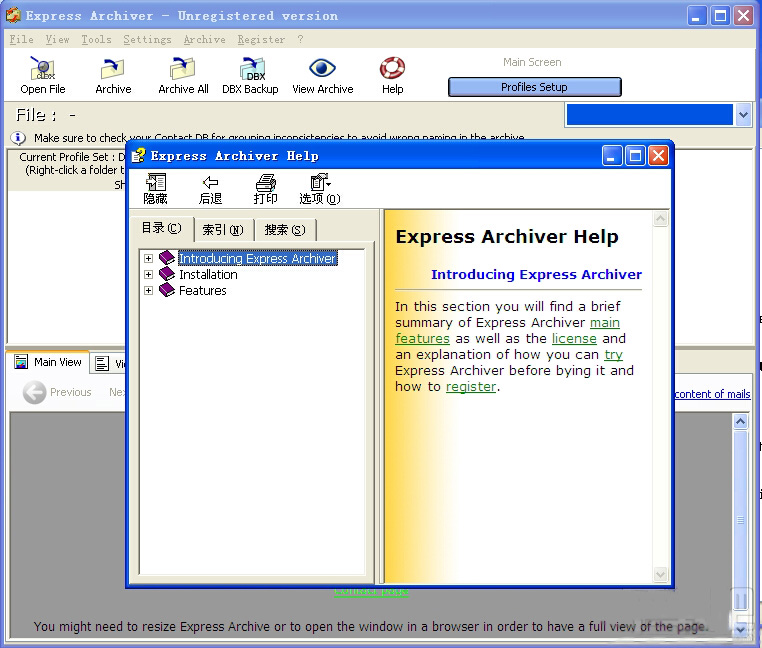Switch to the 索引(N) index tab
This screenshot has height=648, width=762.
pyautogui.click(x=223, y=229)
